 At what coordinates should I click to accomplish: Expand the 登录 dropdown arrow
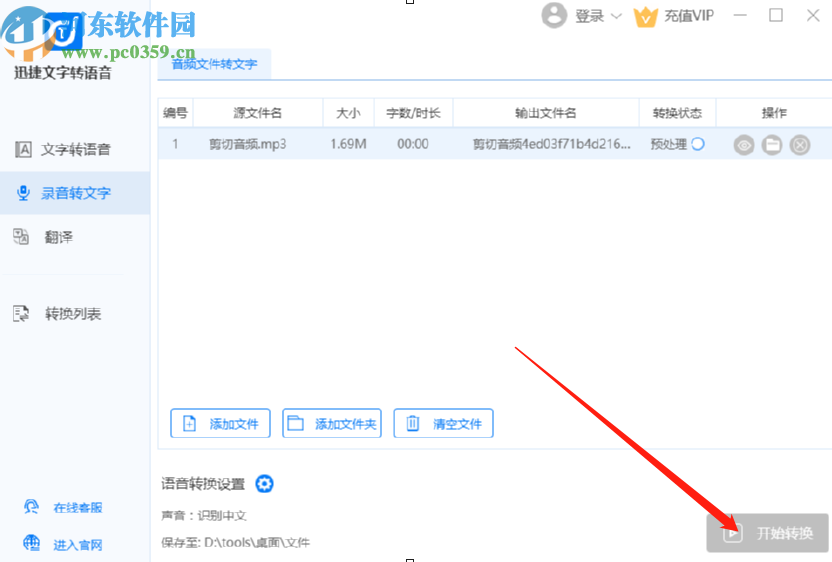tap(616, 16)
